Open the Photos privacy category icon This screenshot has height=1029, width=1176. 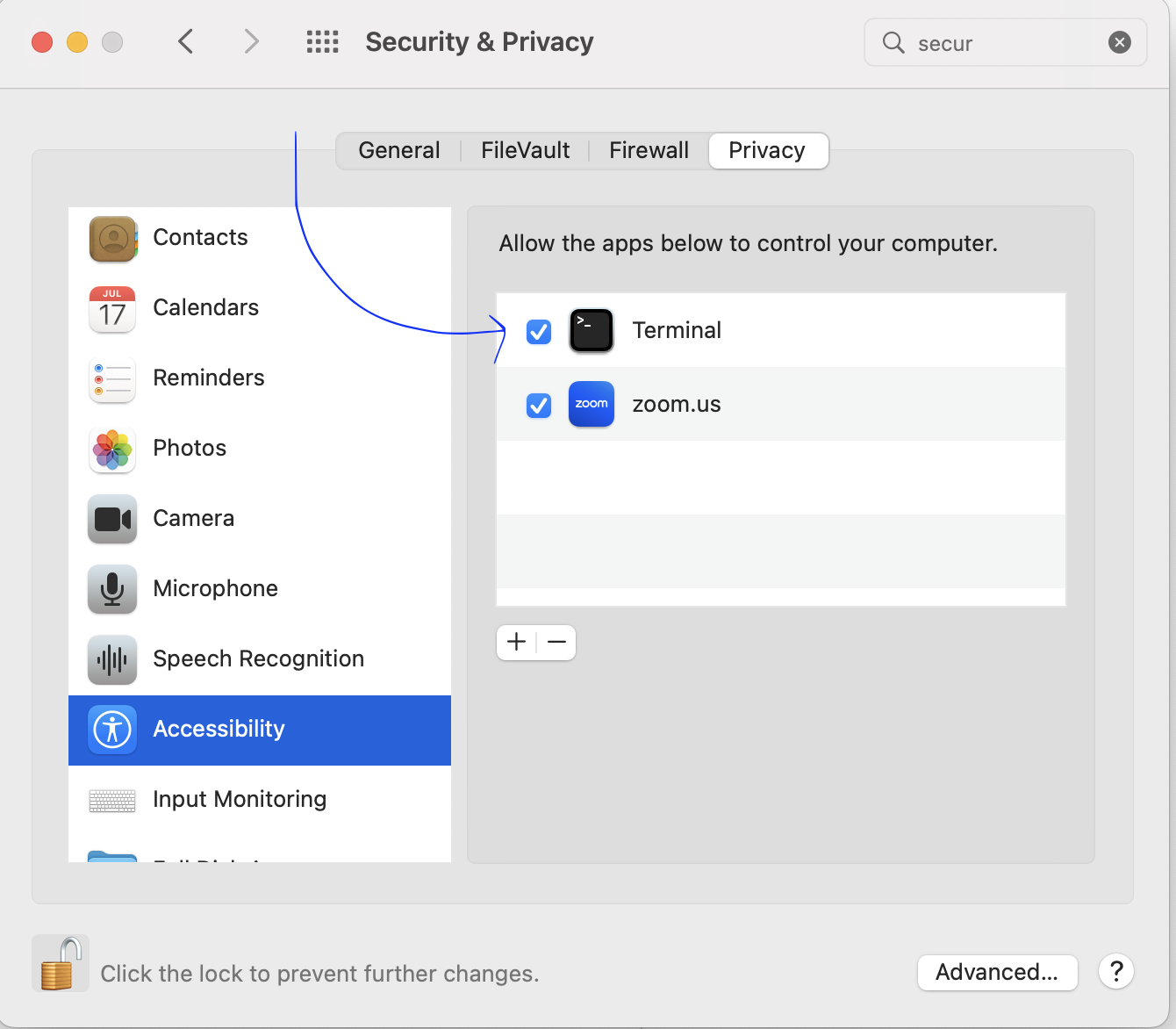coord(112,450)
